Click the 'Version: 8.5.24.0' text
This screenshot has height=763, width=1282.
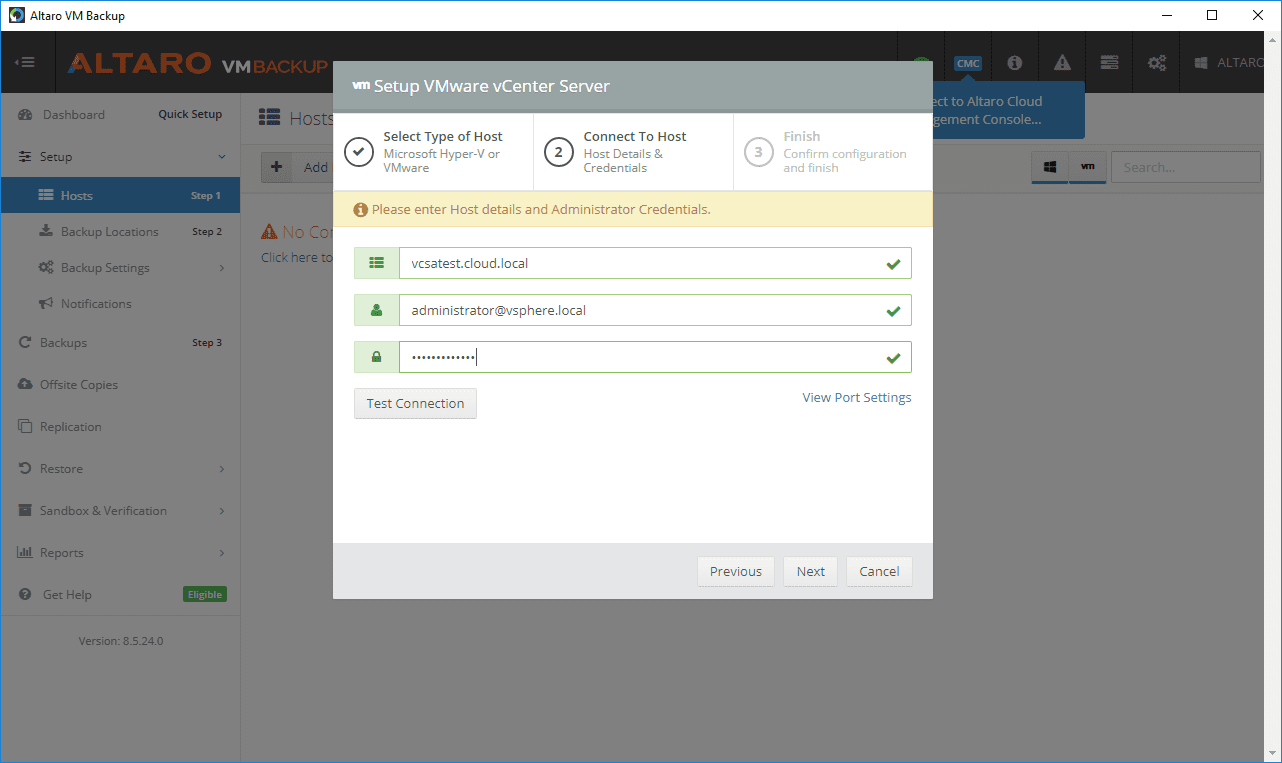(x=121, y=641)
